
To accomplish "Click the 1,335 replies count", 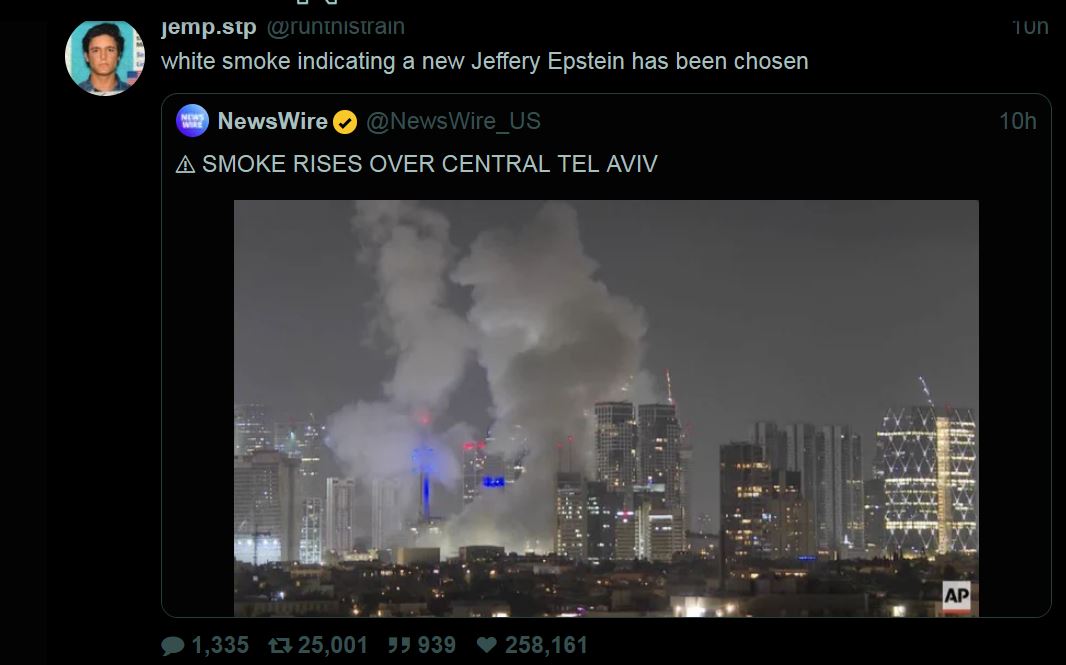I will coord(220,645).
